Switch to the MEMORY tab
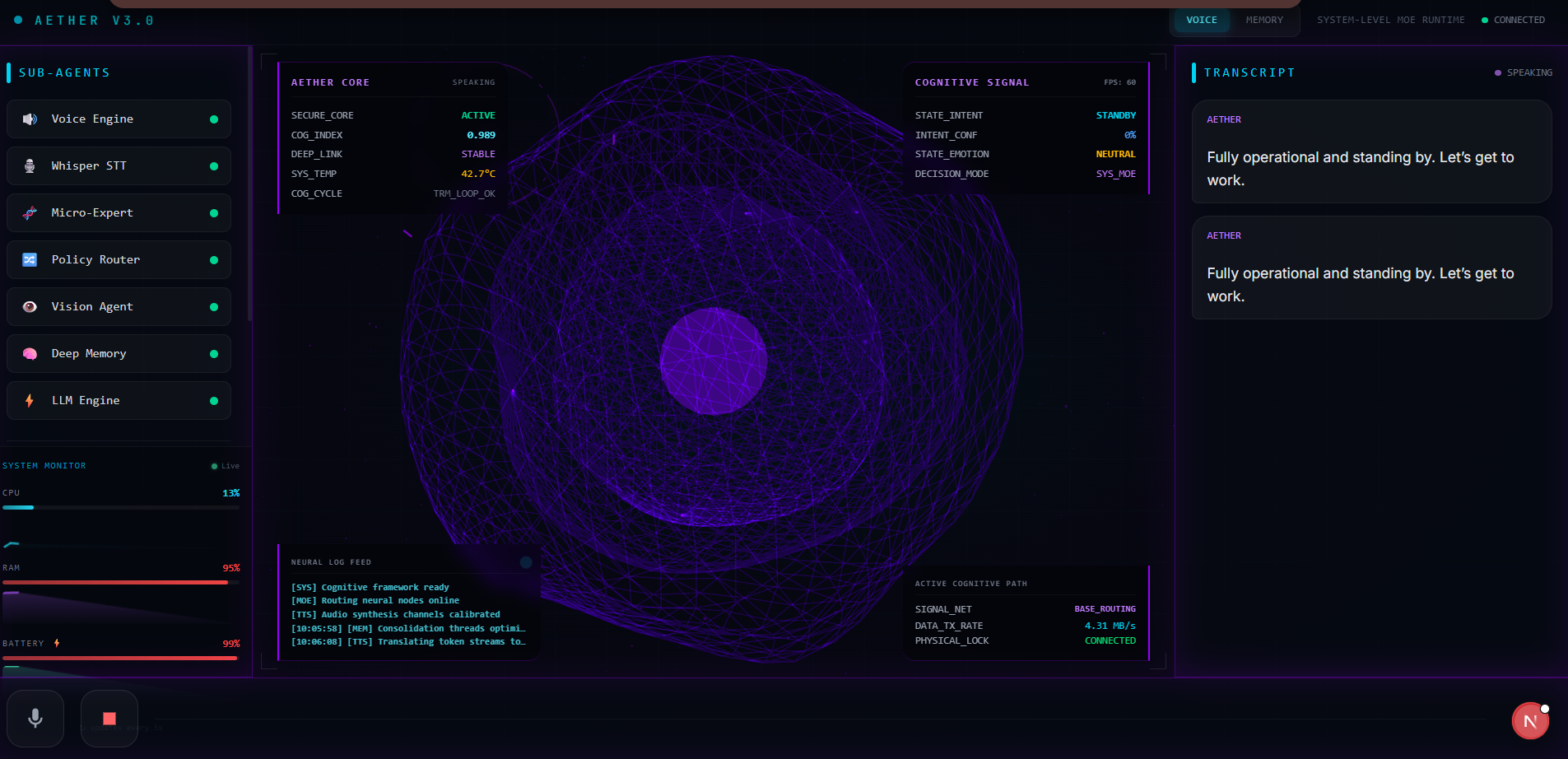 click(1264, 20)
